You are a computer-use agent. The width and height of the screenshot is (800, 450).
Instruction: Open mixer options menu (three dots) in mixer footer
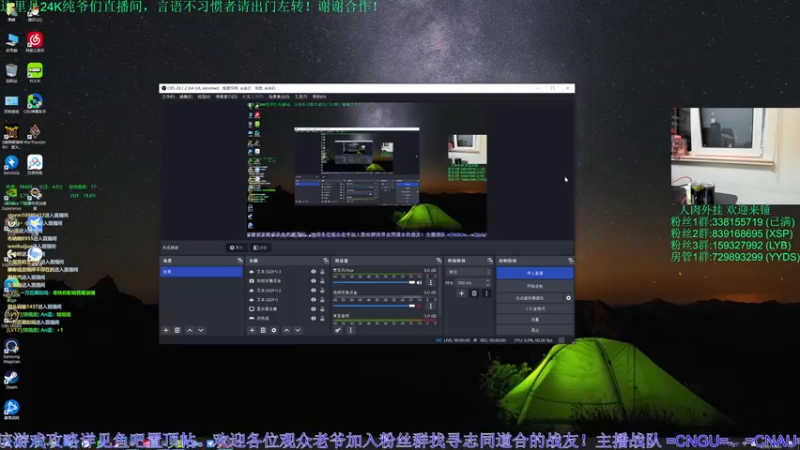[x=350, y=330]
